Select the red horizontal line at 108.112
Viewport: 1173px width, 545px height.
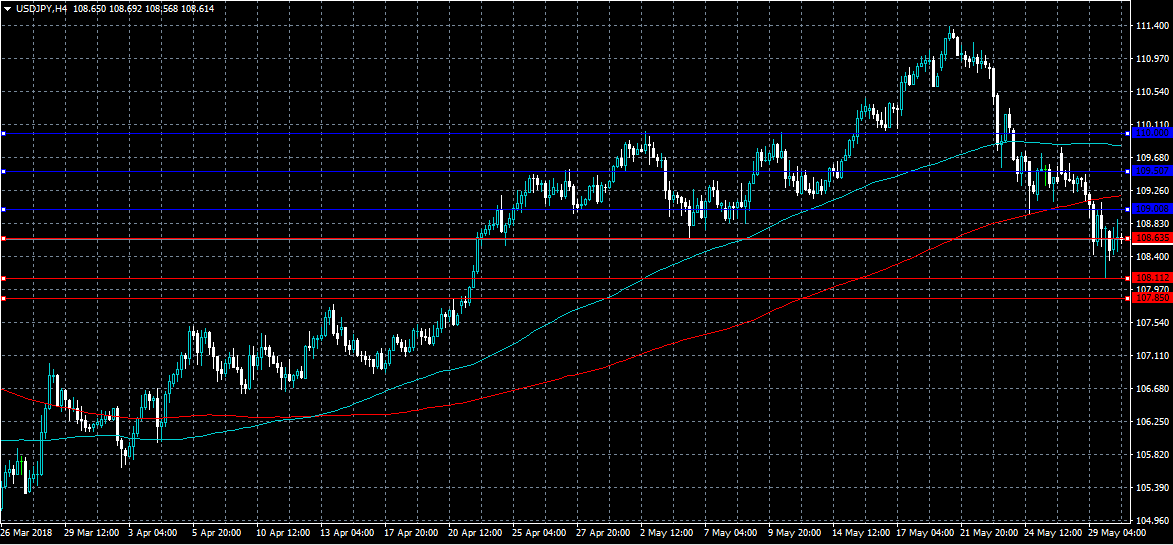pyautogui.click(x=565, y=278)
